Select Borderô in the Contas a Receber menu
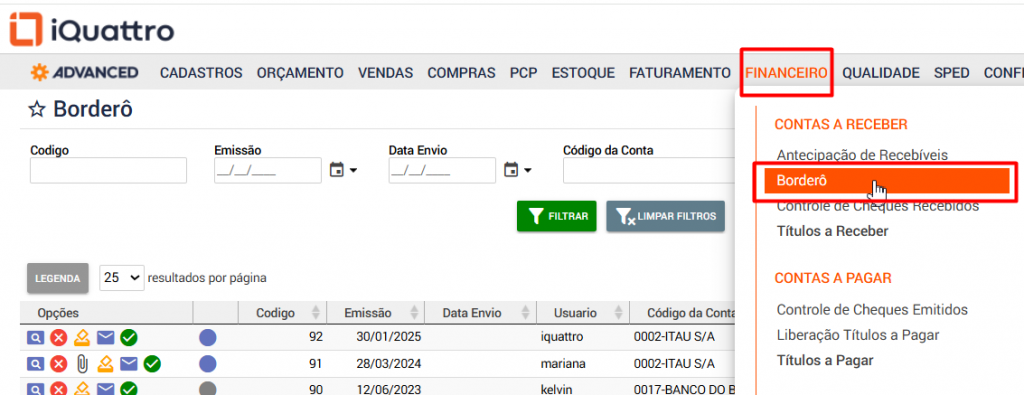Image resolution: width=1024 pixels, height=395 pixels. [886, 182]
